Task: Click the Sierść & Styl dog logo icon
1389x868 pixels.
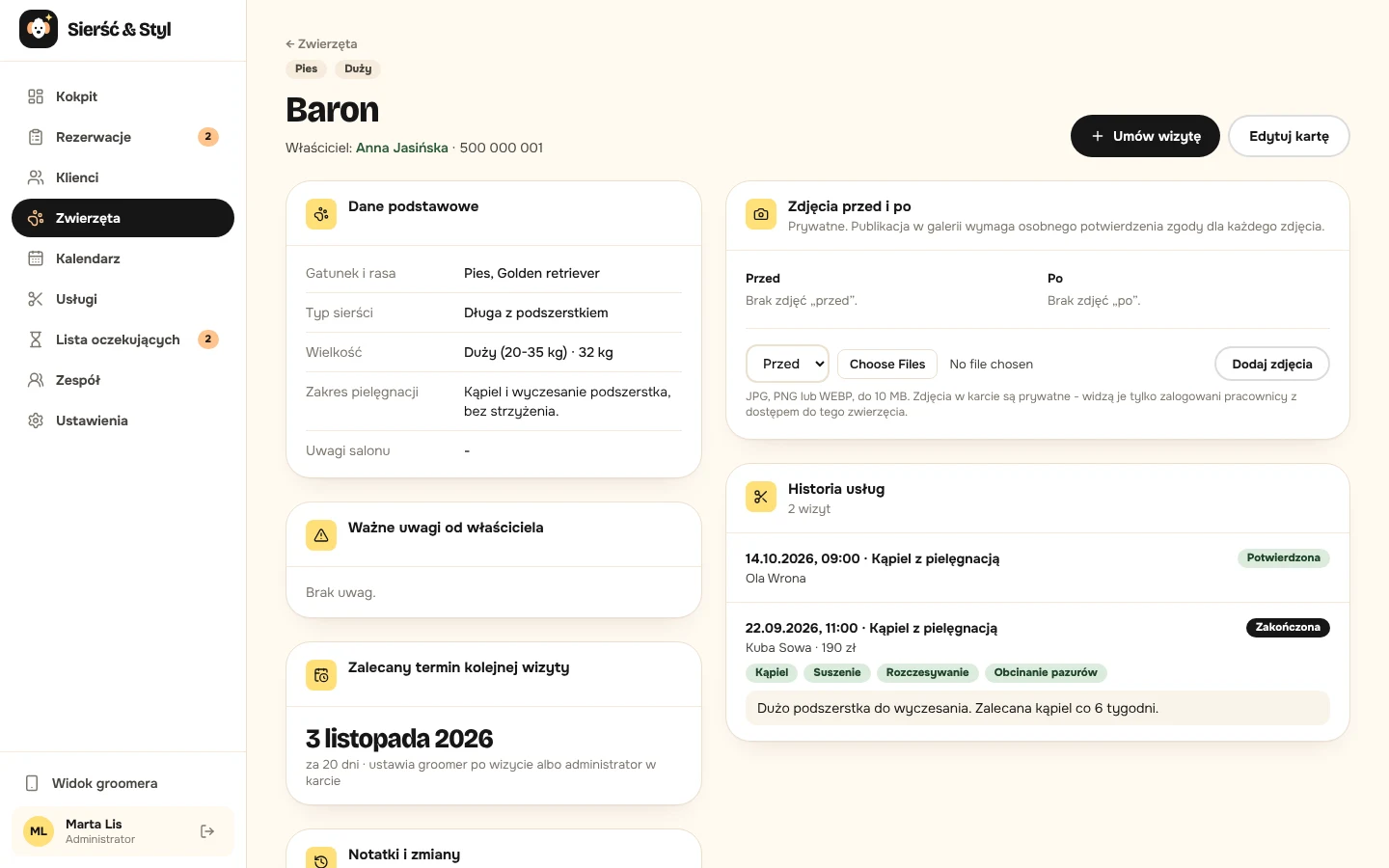Action: [x=39, y=29]
